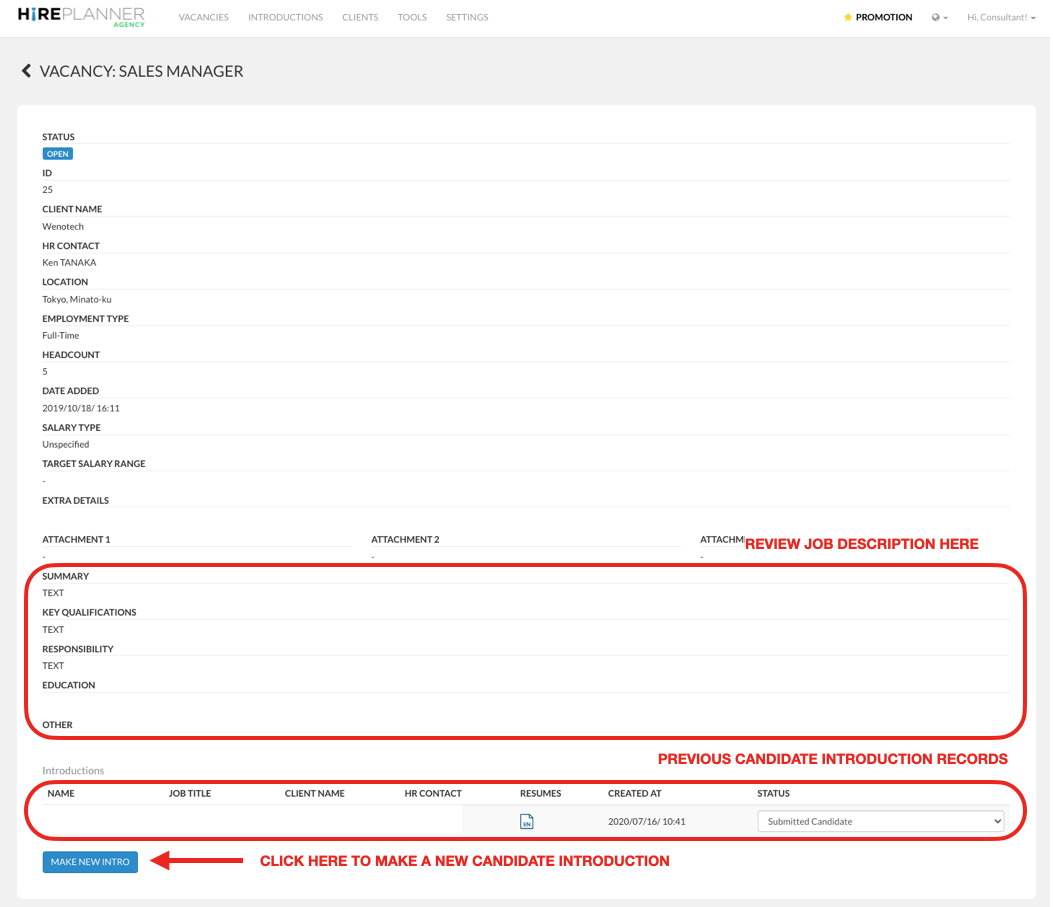Open the star-marked Promotion link

[x=878, y=17]
